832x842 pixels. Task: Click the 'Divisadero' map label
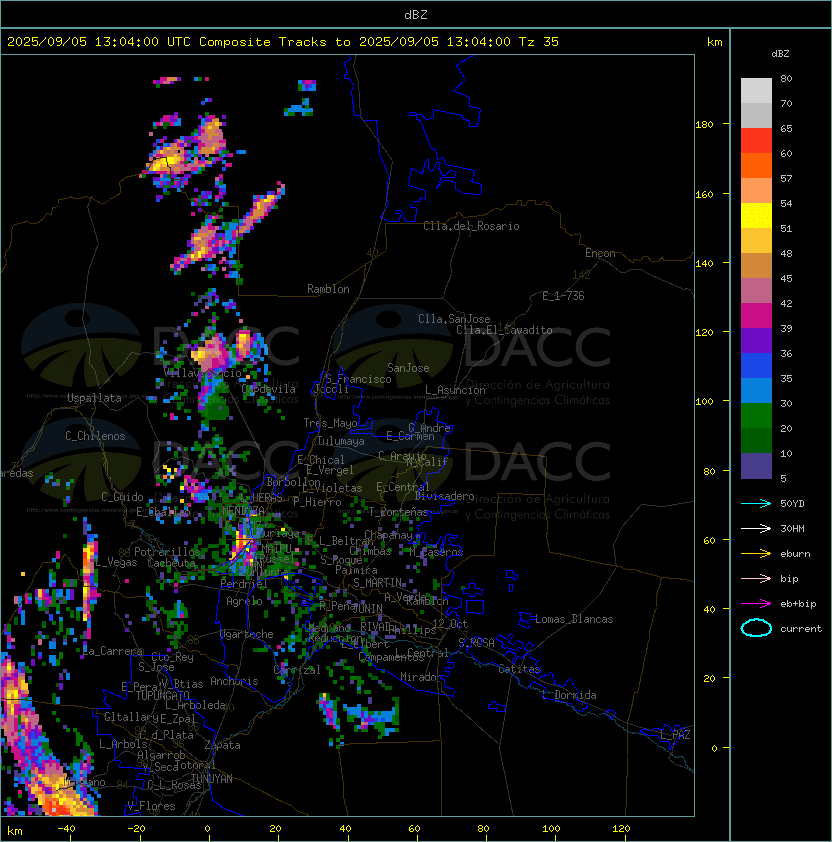(444, 496)
